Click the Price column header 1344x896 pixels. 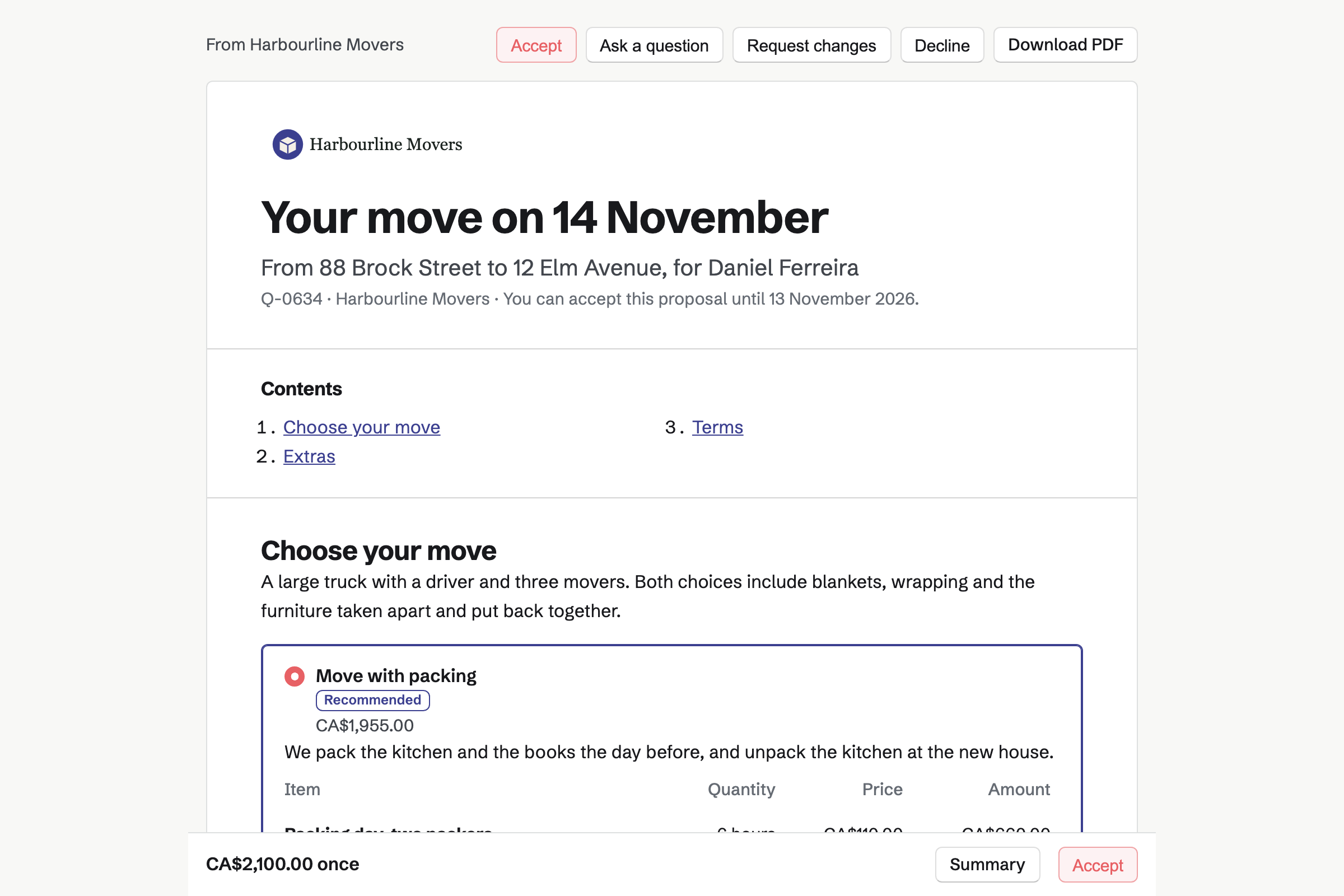coord(883,790)
